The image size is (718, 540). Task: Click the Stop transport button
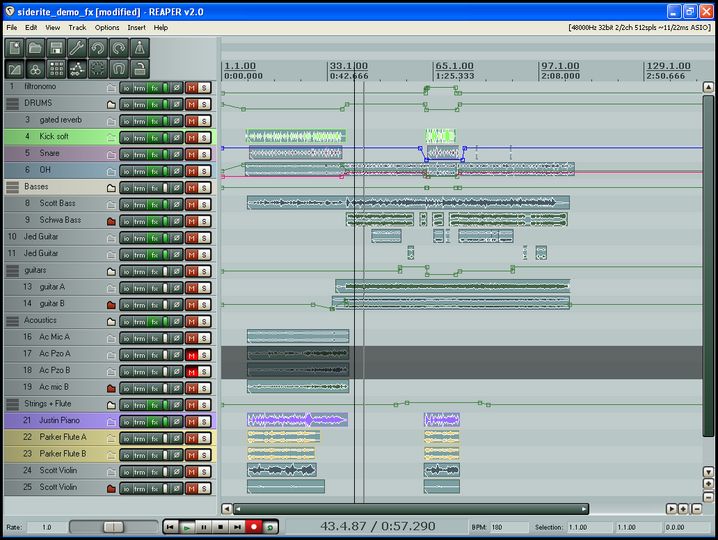[x=220, y=527]
